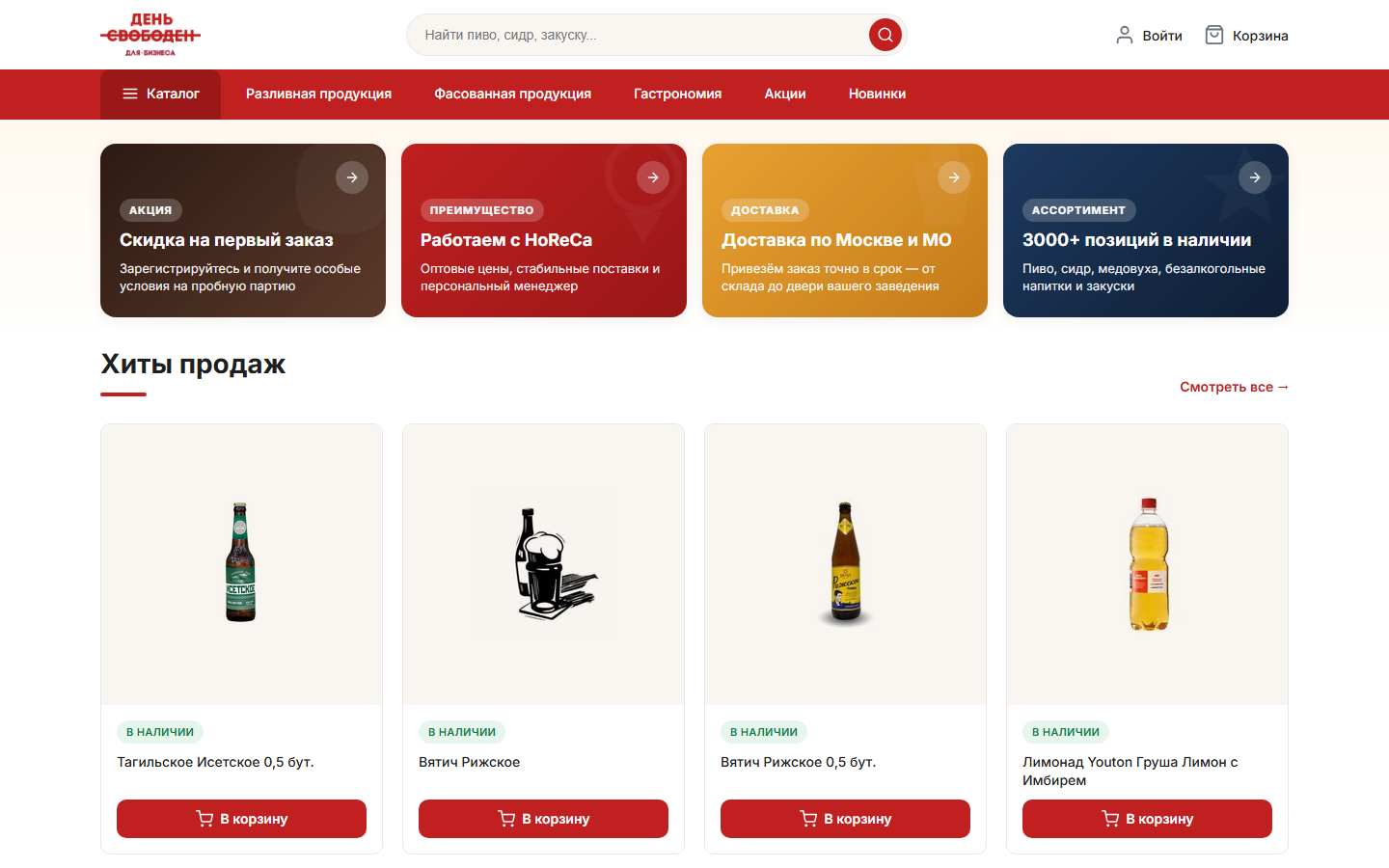The image size is (1389, 868).
Task: Click arrow icon on Работаем с HoReCa card
Action: click(653, 177)
